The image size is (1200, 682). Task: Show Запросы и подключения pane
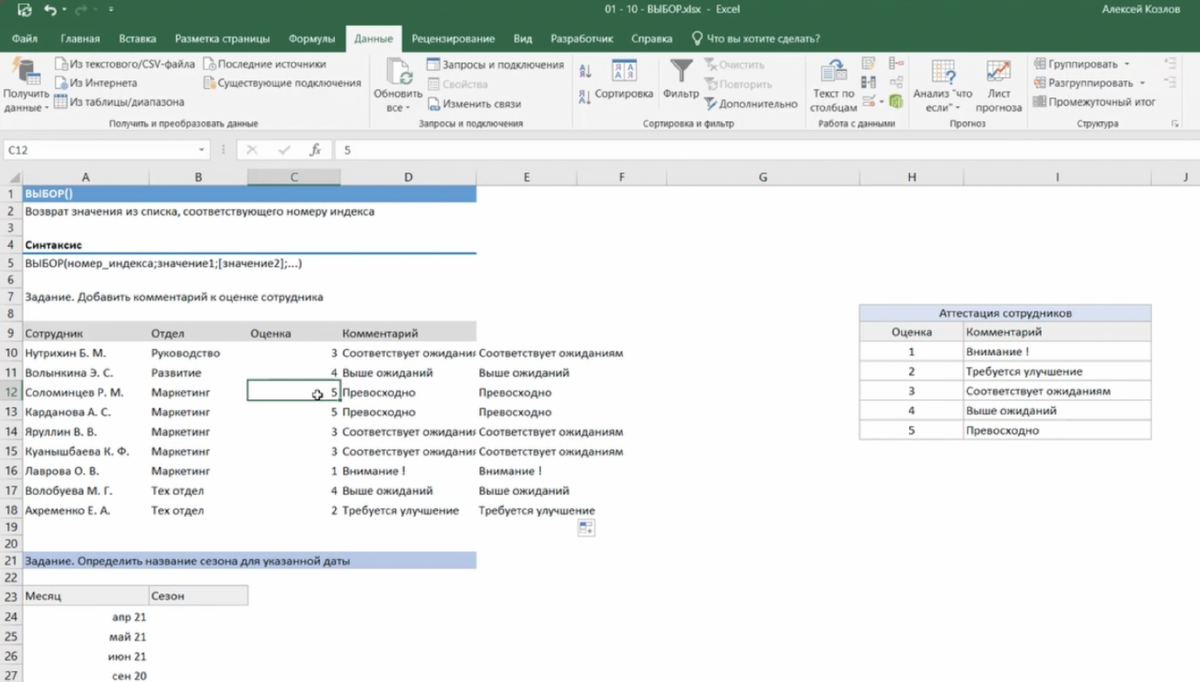[x=495, y=65]
